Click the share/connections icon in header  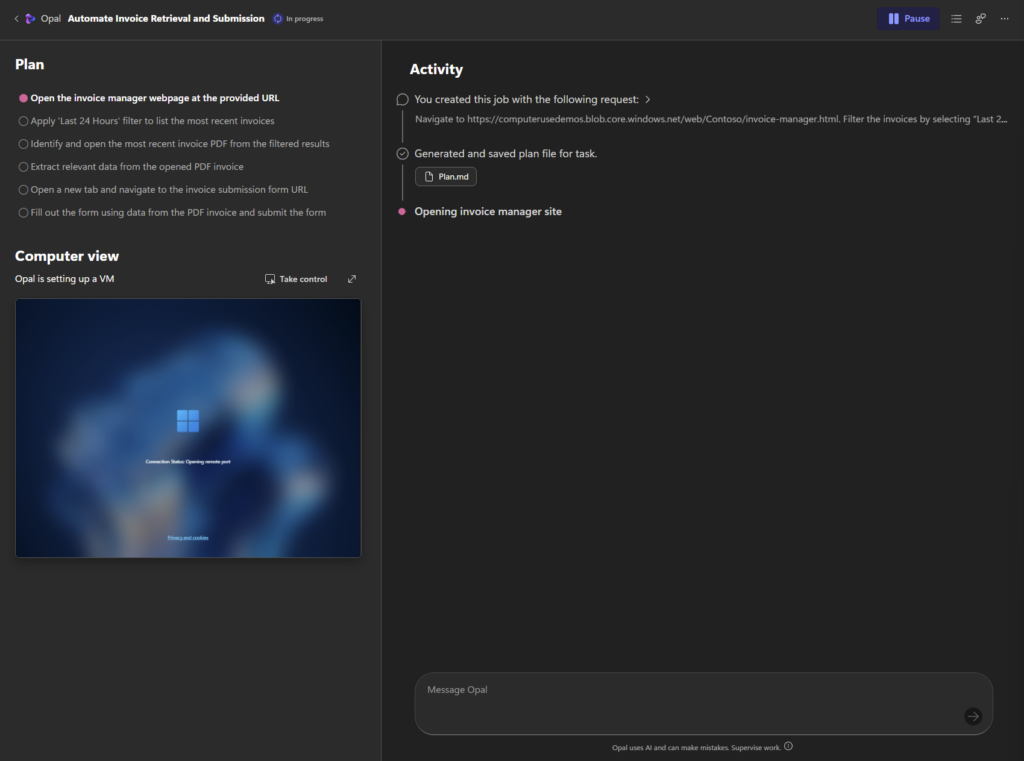pyautogui.click(x=981, y=19)
